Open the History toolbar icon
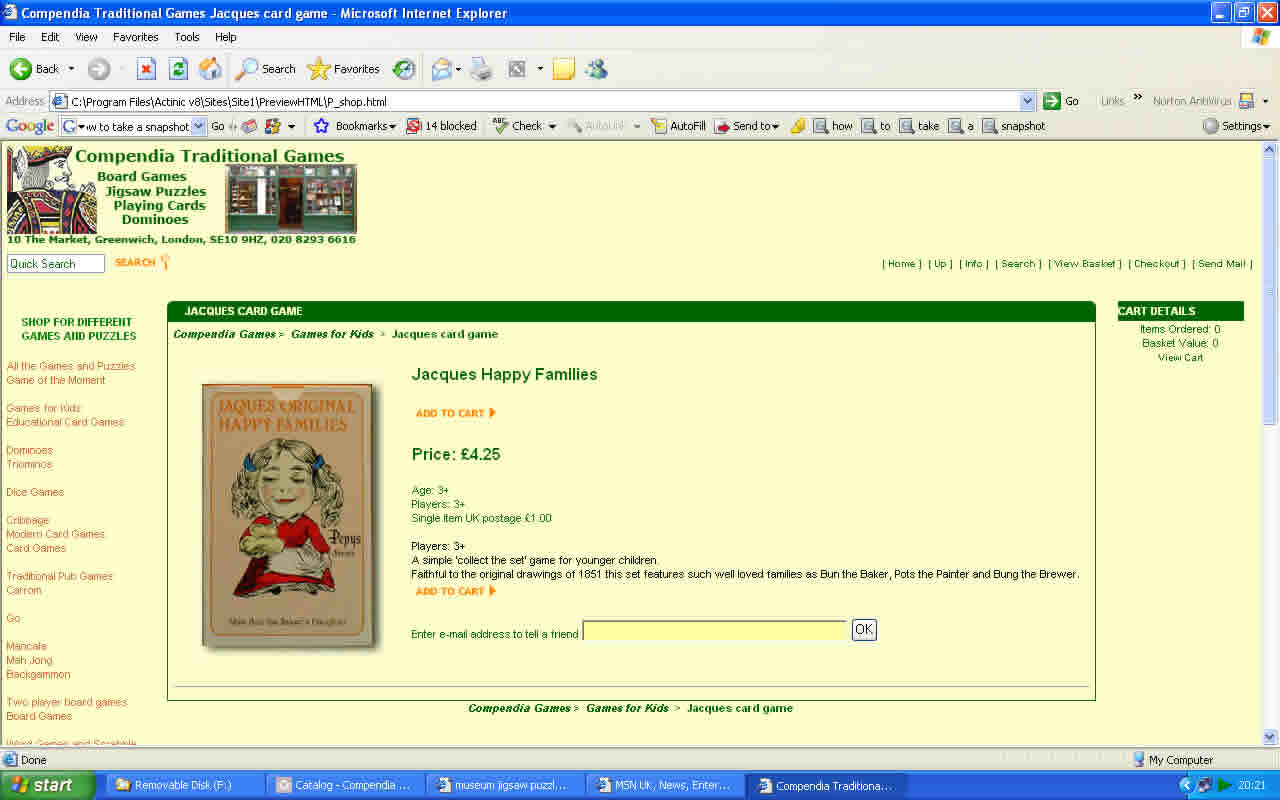The width and height of the screenshot is (1280, 800). pyautogui.click(x=404, y=69)
